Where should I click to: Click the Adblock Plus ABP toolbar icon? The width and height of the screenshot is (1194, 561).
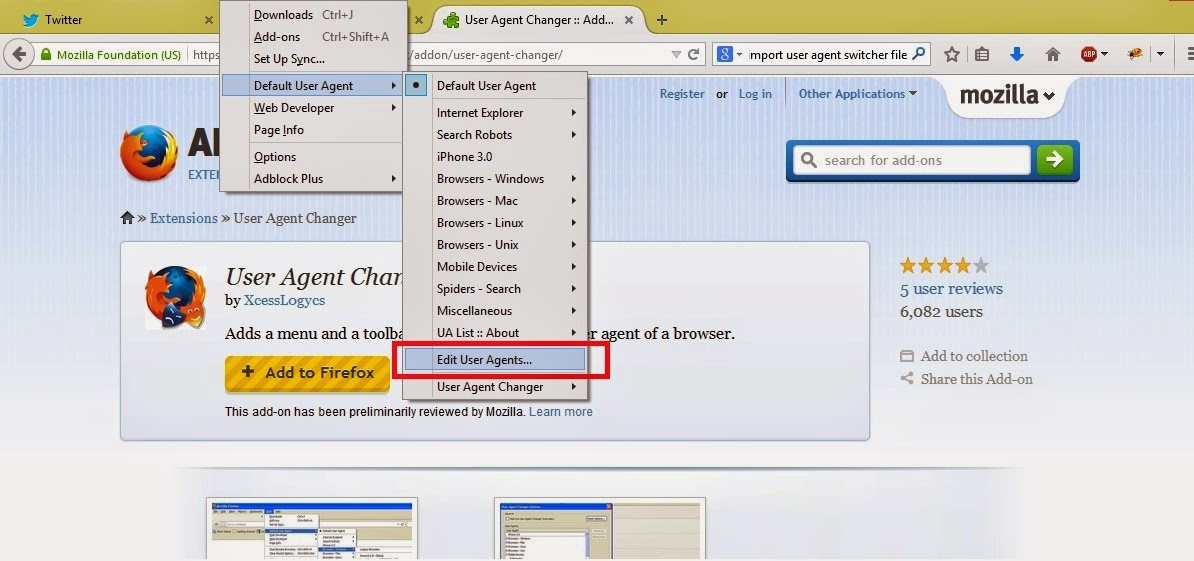tap(1089, 54)
